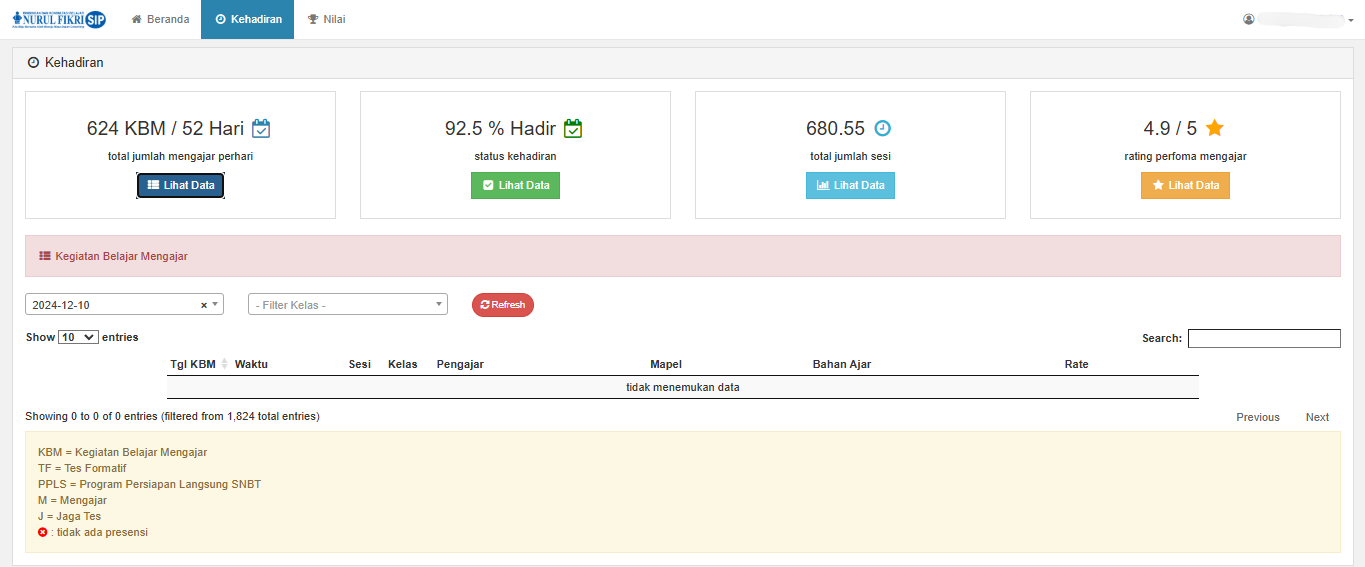Image resolution: width=1365 pixels, height=567 pixels.
Task: Click the dark blue Lihat Data button
Action: (180, 185)
